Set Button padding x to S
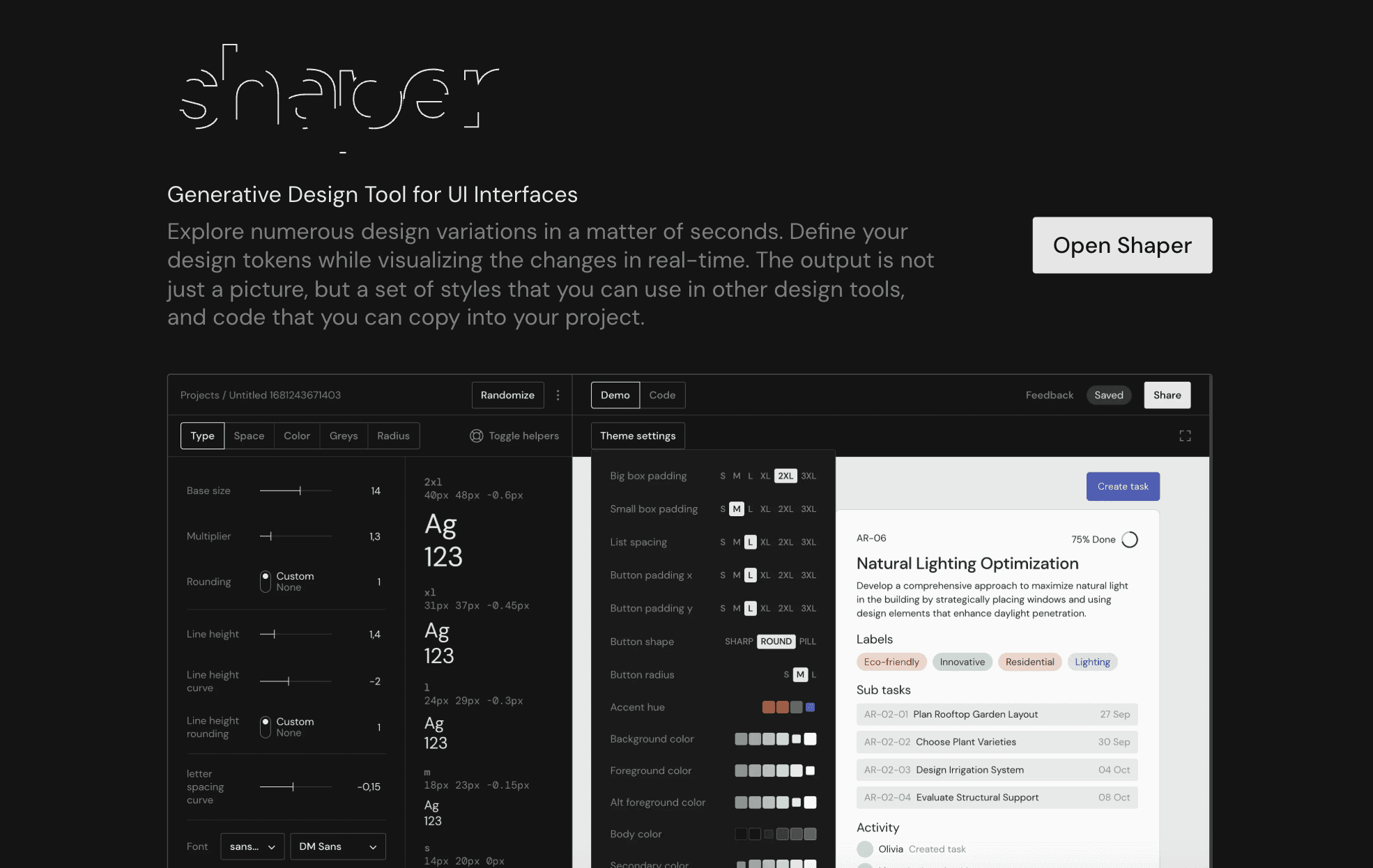1373x868 pixels. tap(723, 575)
